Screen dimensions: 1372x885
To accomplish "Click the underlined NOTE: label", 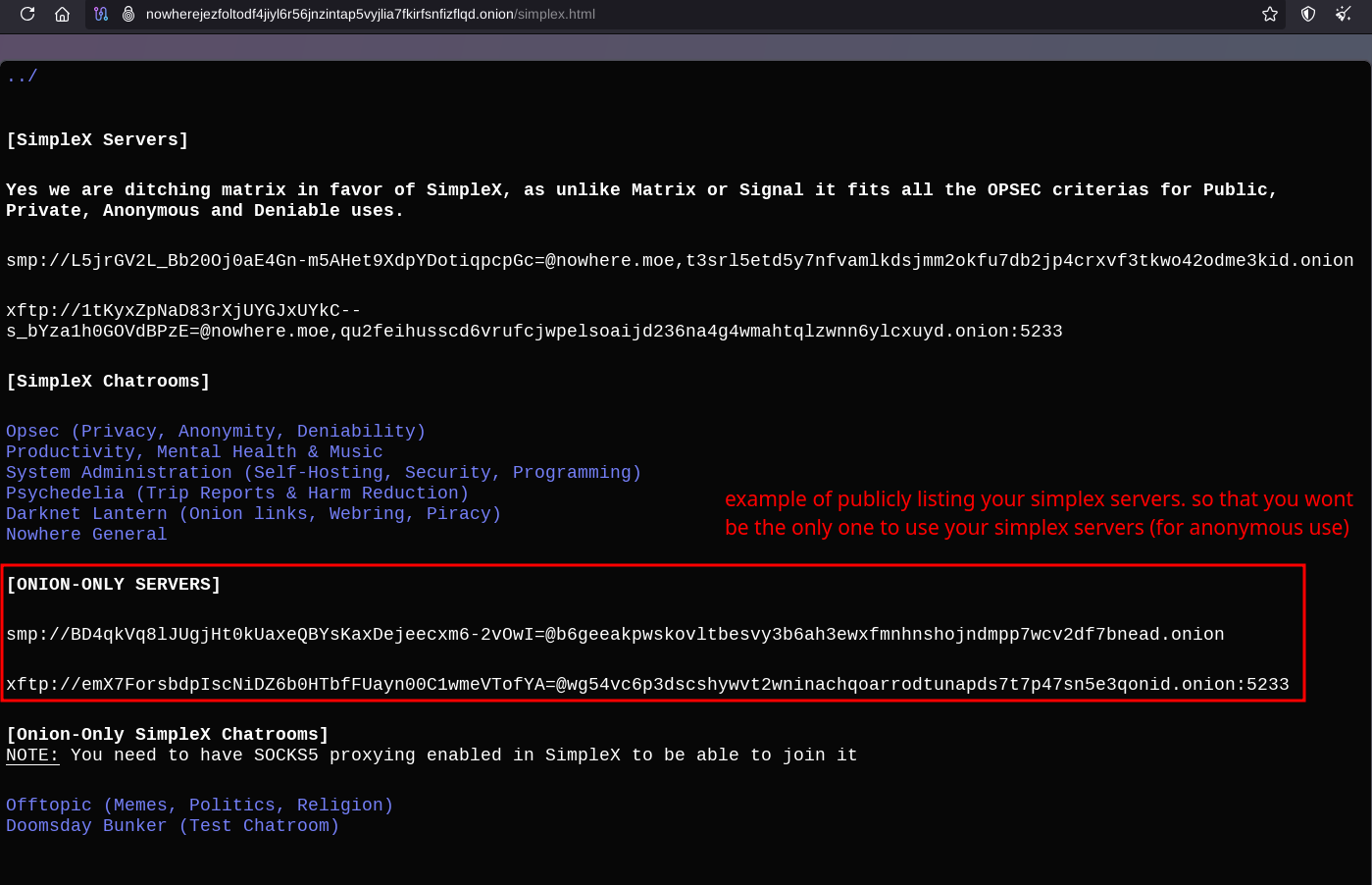I will click(32, 755).
